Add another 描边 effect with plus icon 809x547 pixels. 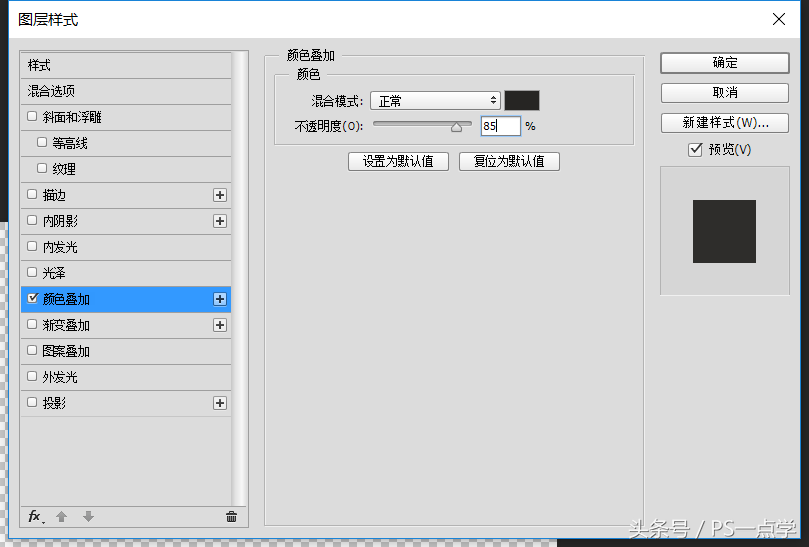coord(220,195)
